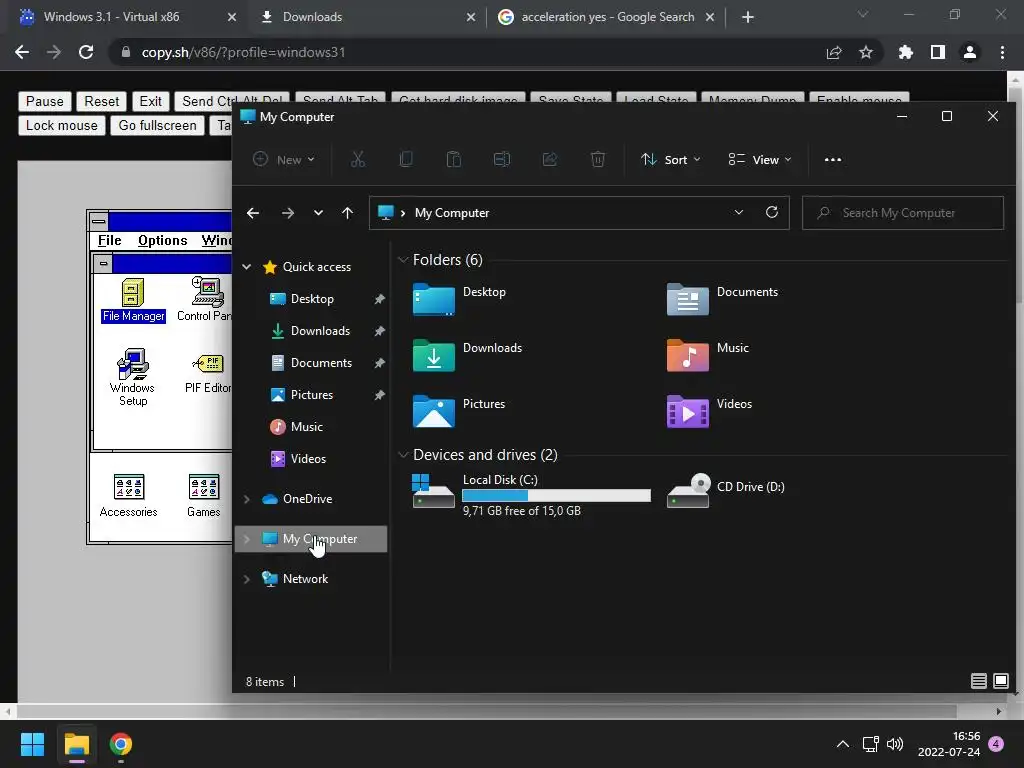This screenshot has height=768, width=1024.
Task: Switch to acceleration yes Google Search tab
Action: [x=607, y=17]
